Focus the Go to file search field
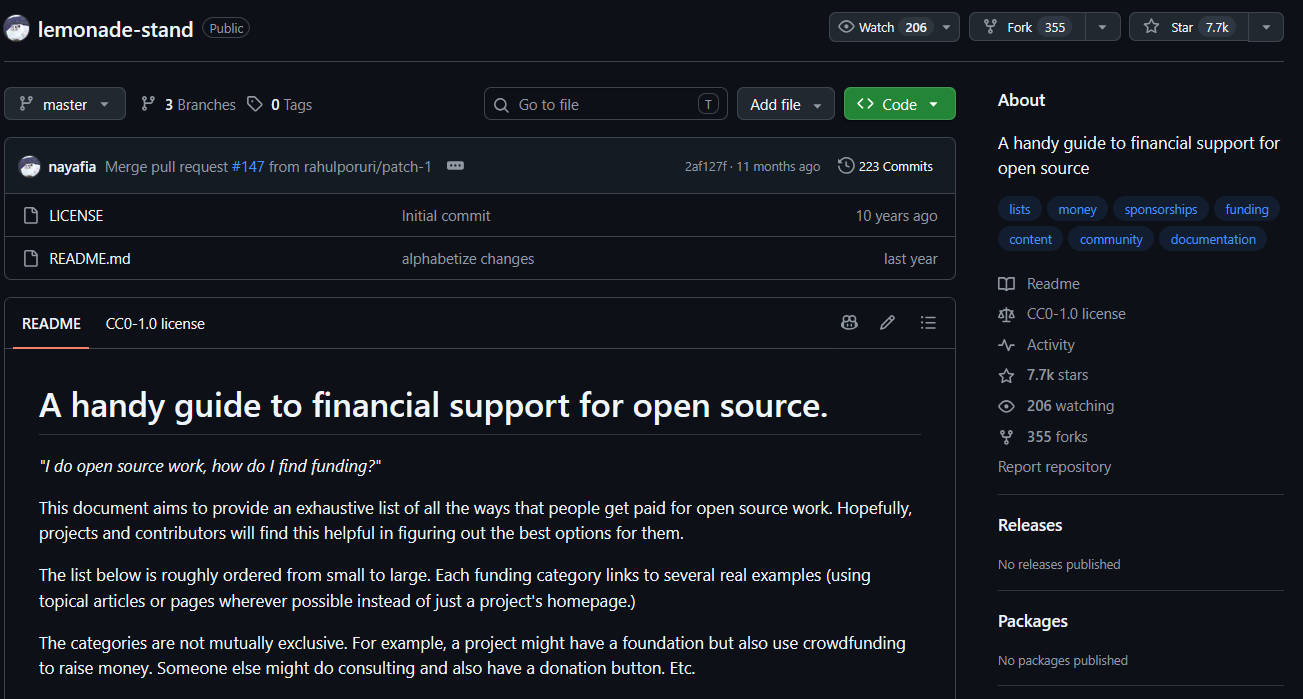This screenshot has height=699, width=1303. (606, 104)
